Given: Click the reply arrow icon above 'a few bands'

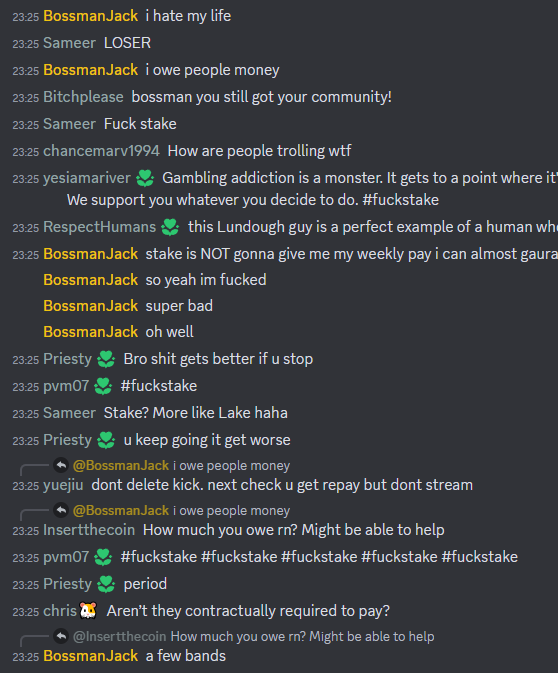Looking at the screenshot, I should tap(61, 636).
